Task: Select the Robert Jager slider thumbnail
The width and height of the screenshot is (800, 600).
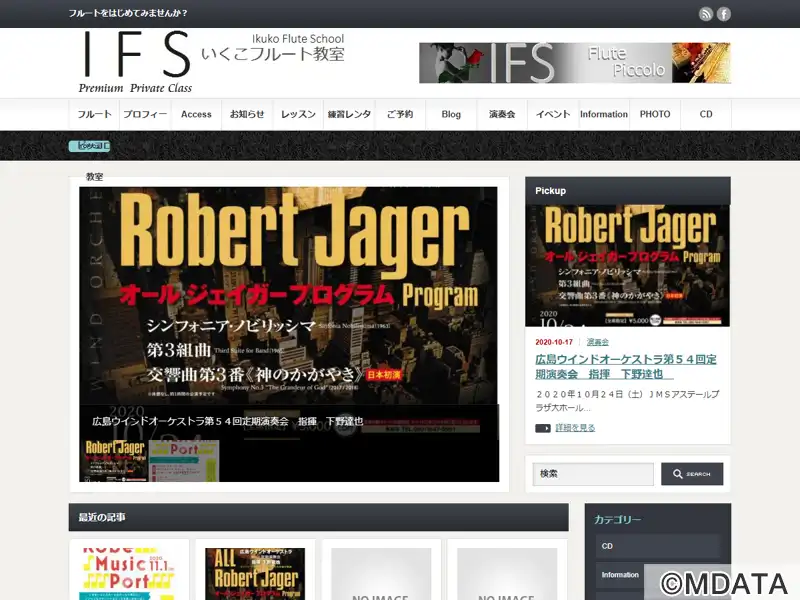Action: (x=115, y=461)
